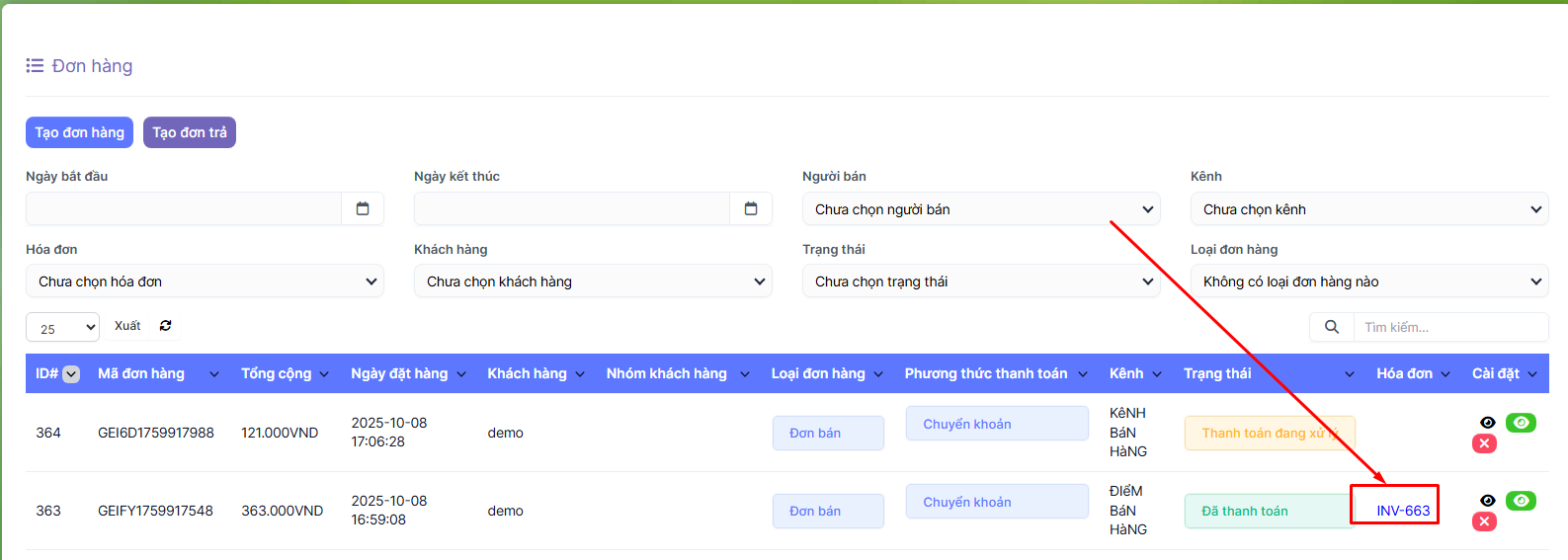
Task: Click the Tìm kiếm search field
Action: pos(1449,327)
